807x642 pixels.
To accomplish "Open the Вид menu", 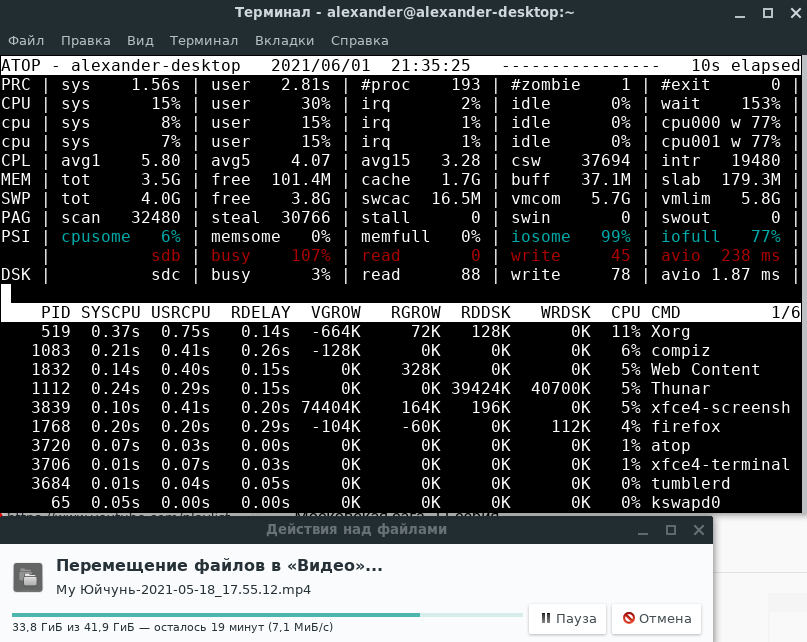I will [140, 41].
